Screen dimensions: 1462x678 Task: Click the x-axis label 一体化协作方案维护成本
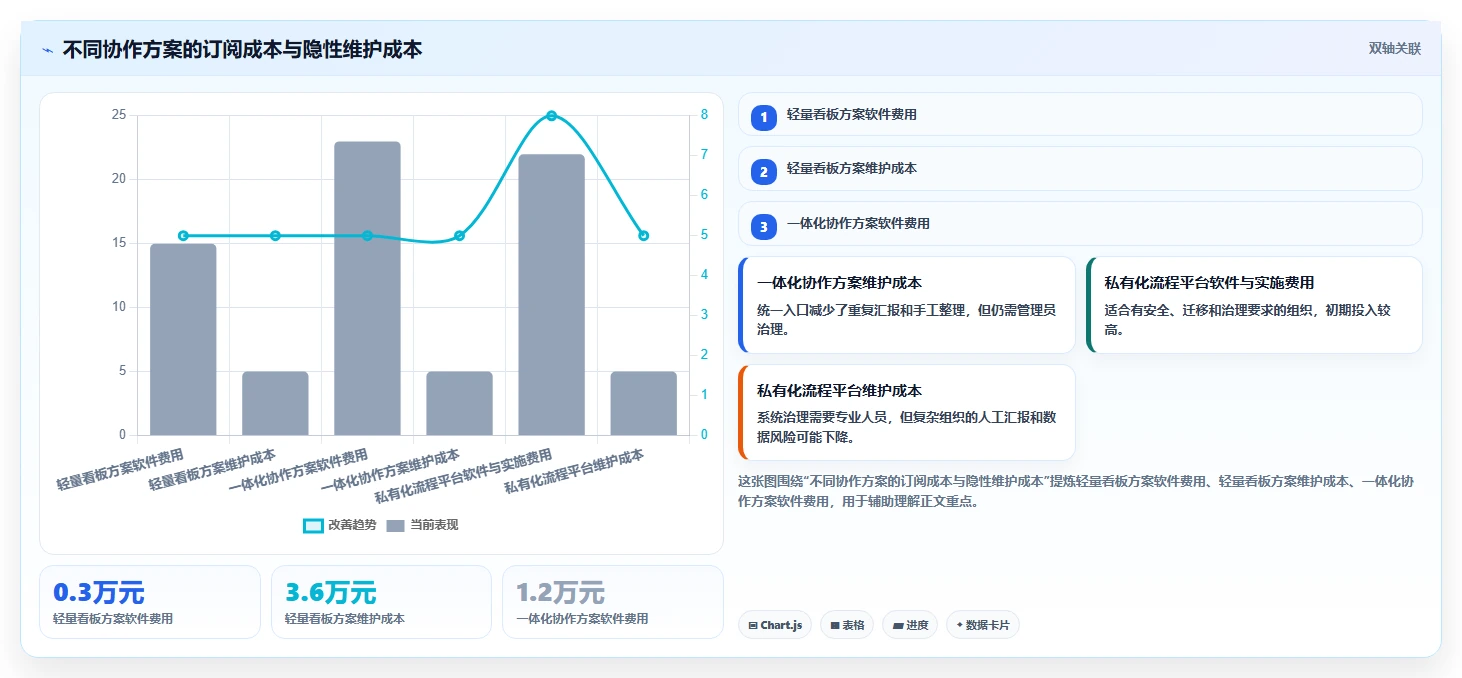pos(390,471)
